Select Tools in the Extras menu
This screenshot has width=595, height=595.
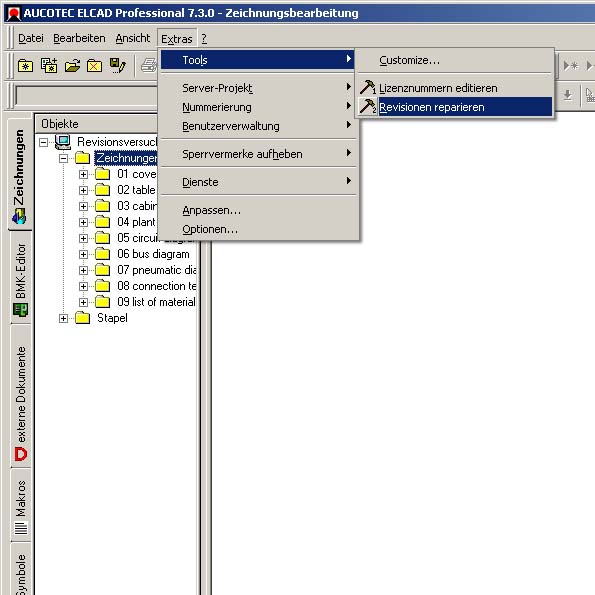pyautogui.click(x=257, y=60)
